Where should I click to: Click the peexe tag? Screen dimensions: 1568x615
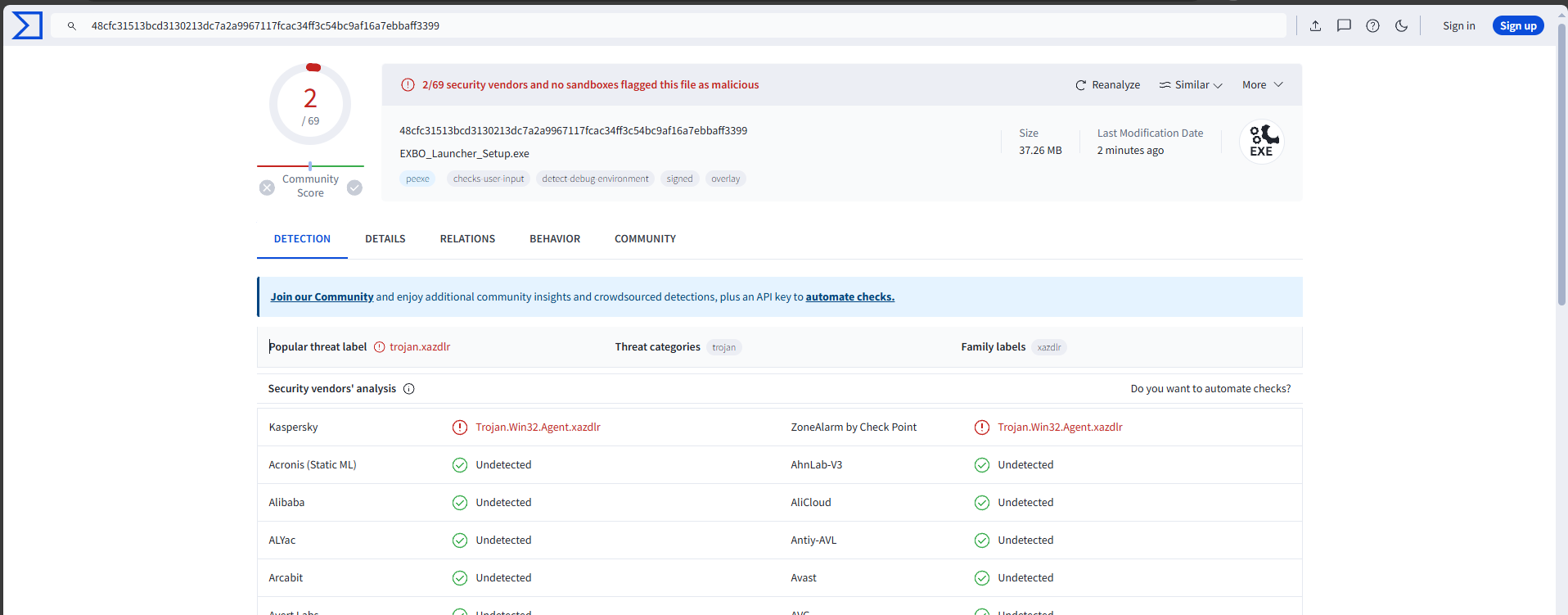417,179
